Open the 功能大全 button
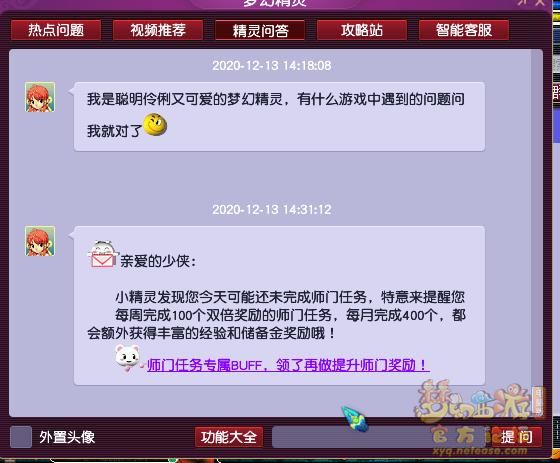The height and width of the screenshot is (463, 560). (x=229, y=437)
